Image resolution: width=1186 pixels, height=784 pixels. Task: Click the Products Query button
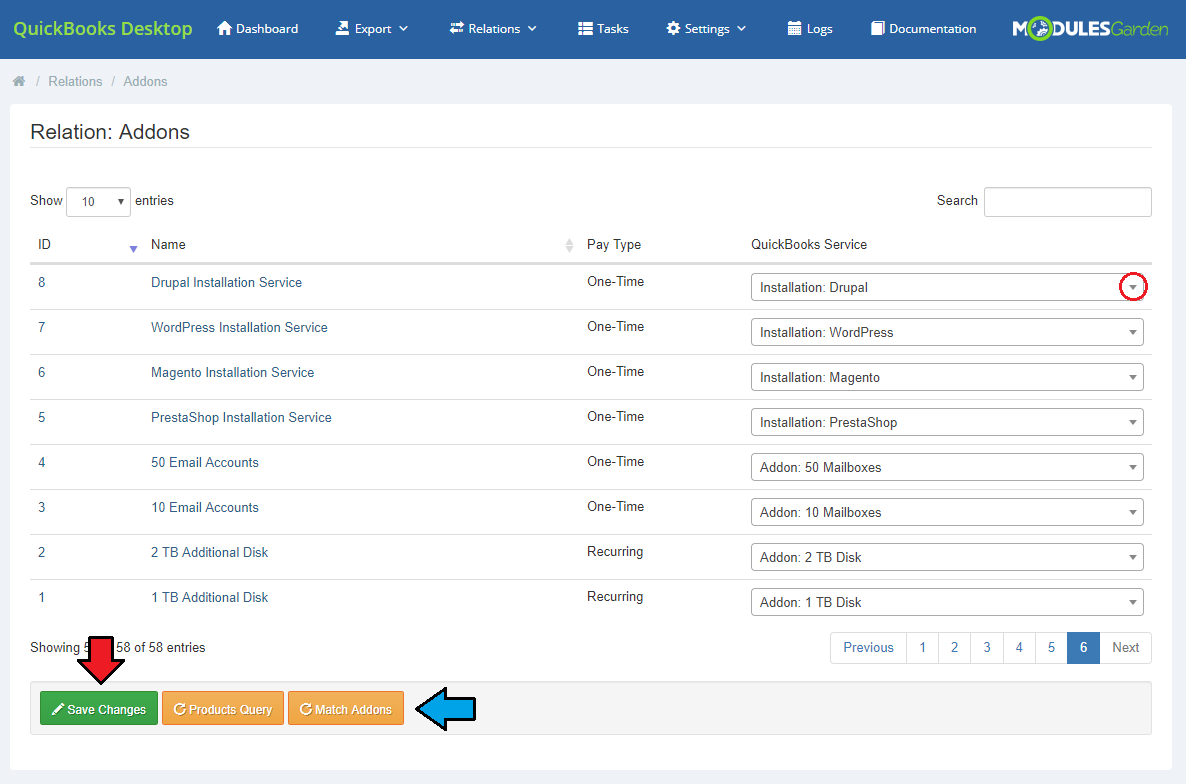[223, 708]
